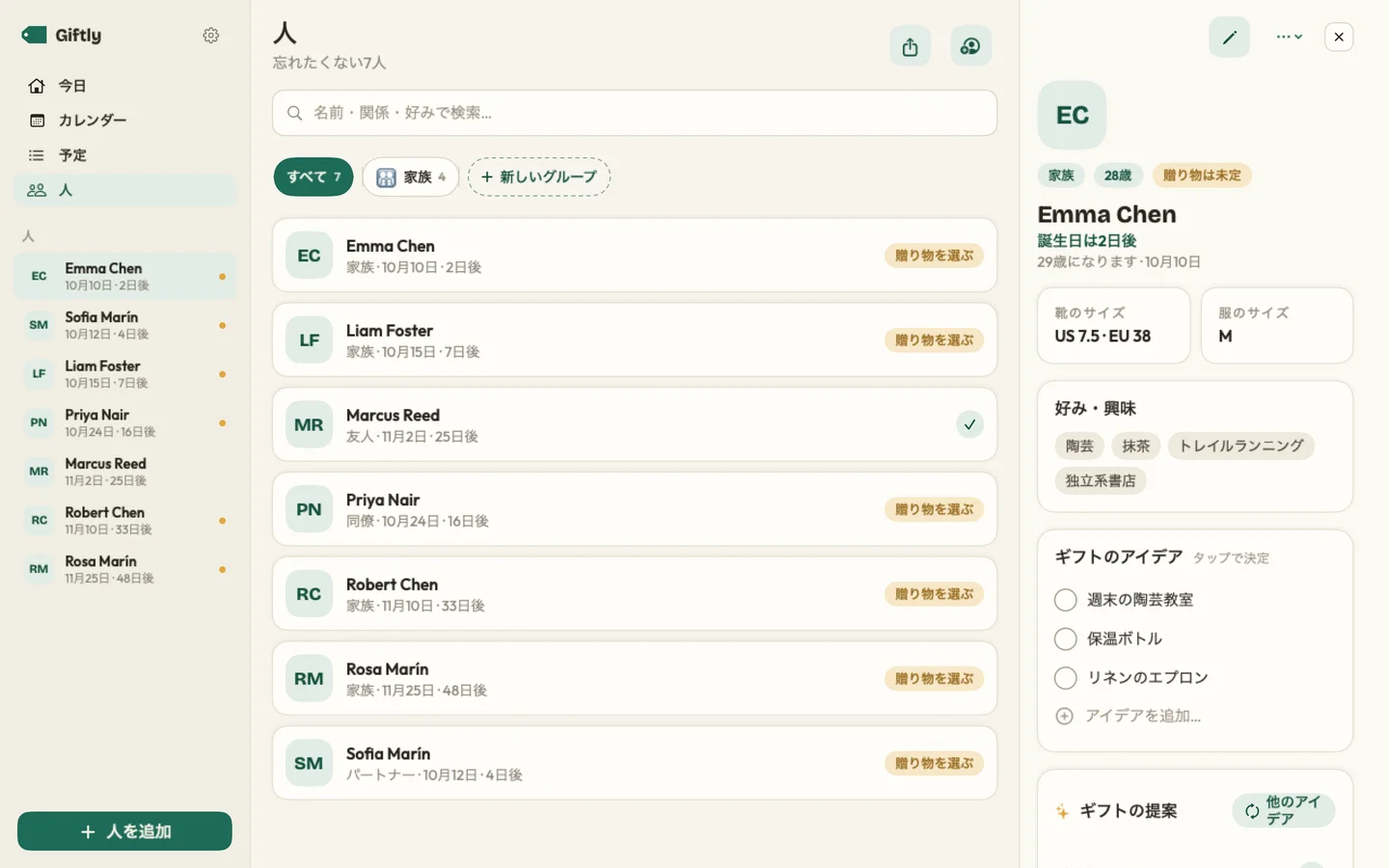1389x868 pixels.
Task: Click the share/export icon in header
Action: point(910,46)
